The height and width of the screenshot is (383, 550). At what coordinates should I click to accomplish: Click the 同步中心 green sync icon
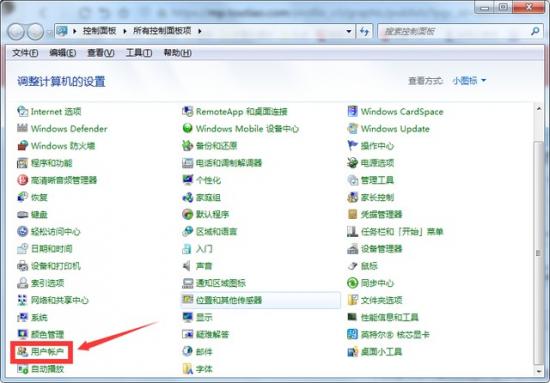[x=353, y=283]
